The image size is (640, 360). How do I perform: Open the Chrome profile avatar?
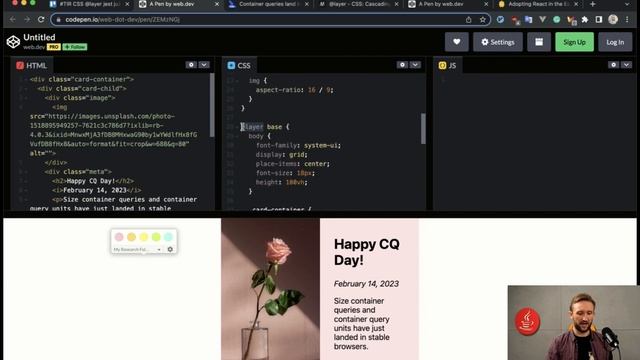tap(613, 19)
